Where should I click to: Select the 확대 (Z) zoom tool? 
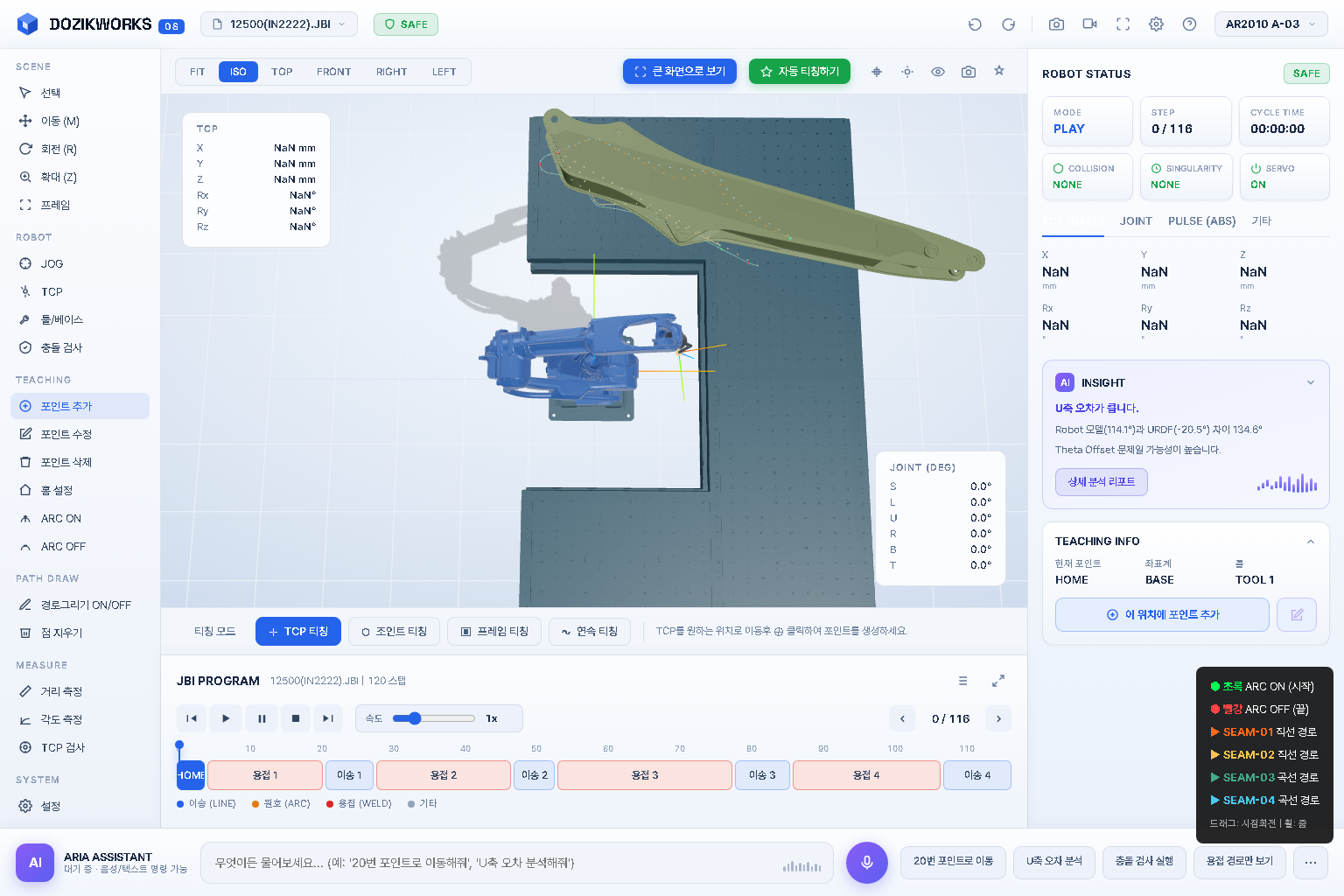[80, 177]
